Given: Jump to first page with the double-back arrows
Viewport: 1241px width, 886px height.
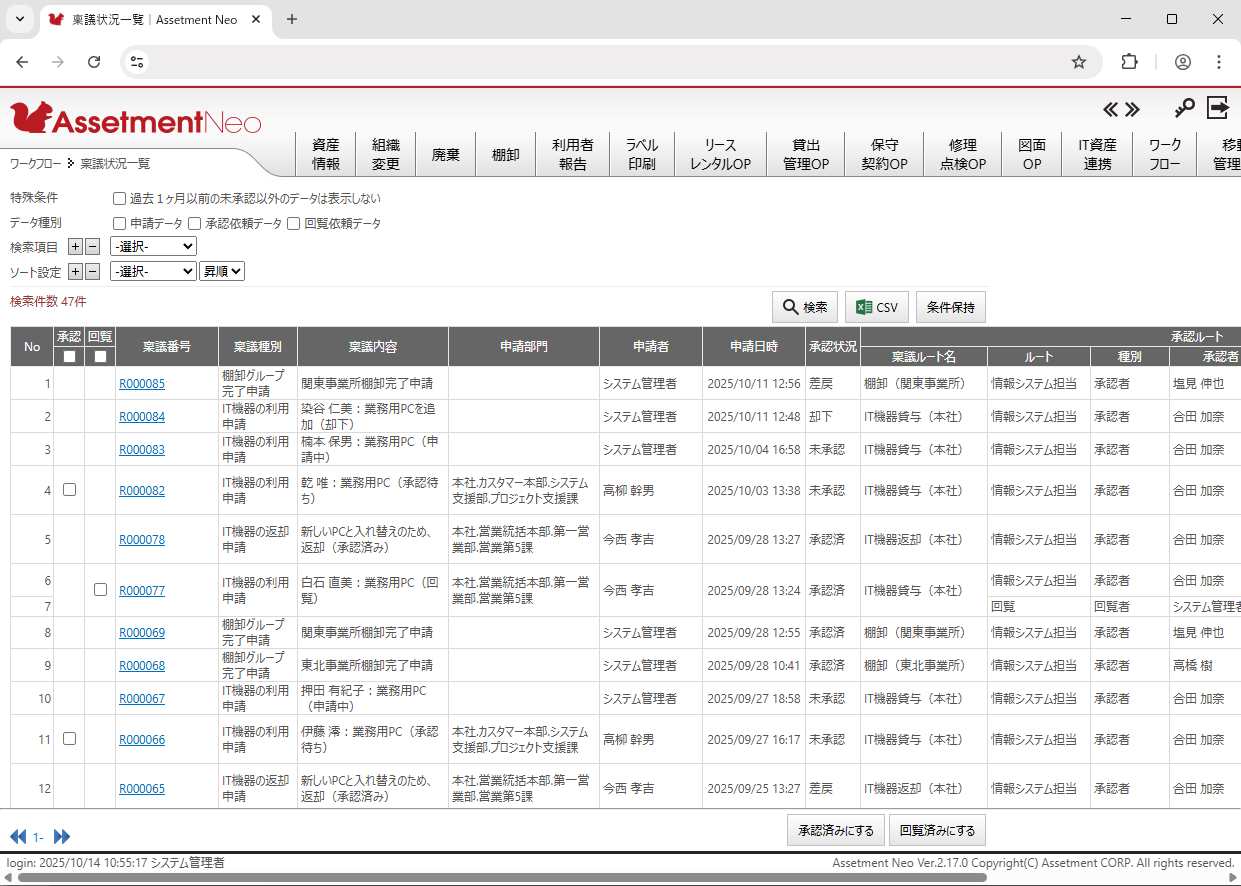Looking at the screenshot, I should pos(16,837).
